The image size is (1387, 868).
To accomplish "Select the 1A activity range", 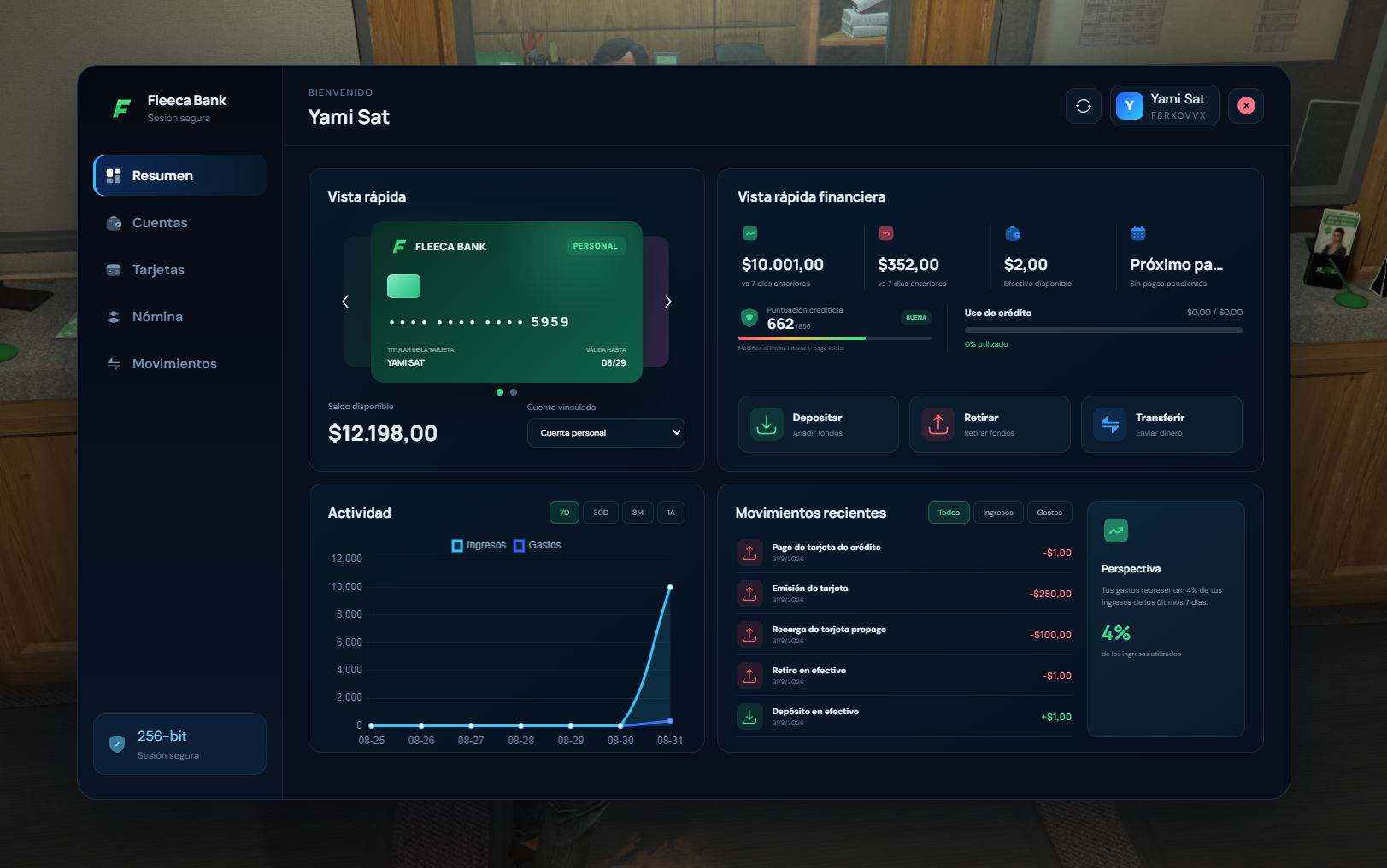I will [x=671, y=513].
